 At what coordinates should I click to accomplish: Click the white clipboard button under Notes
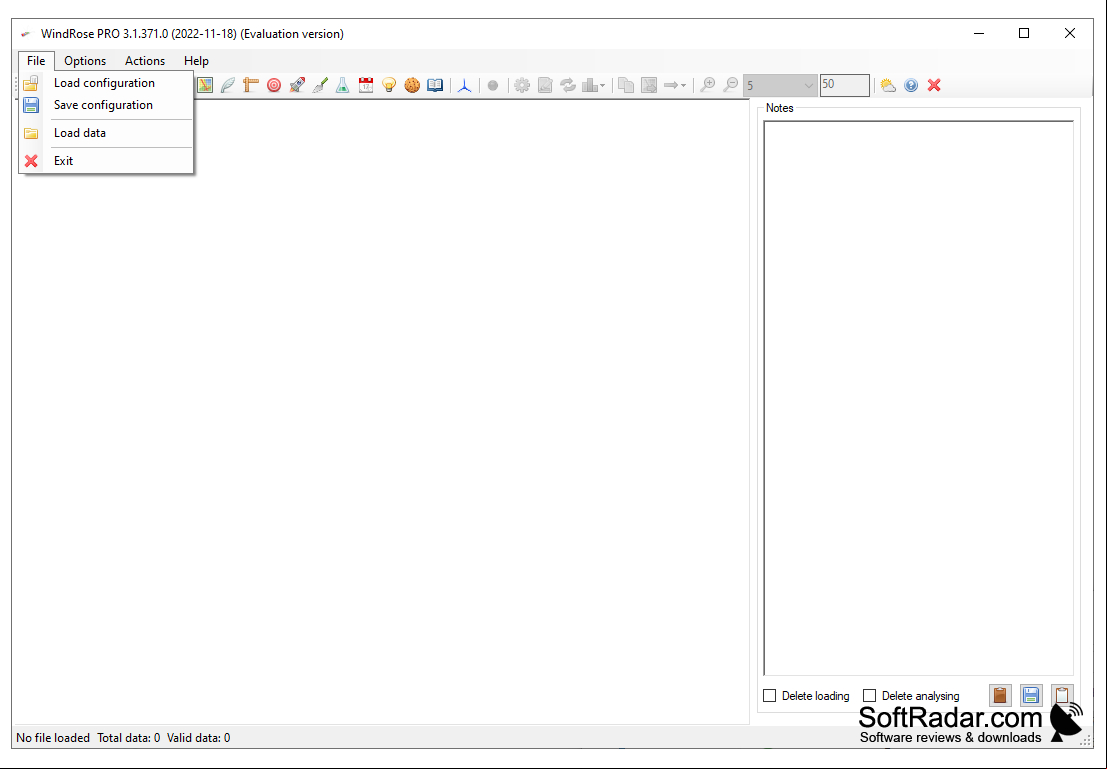click(1062, 696)
